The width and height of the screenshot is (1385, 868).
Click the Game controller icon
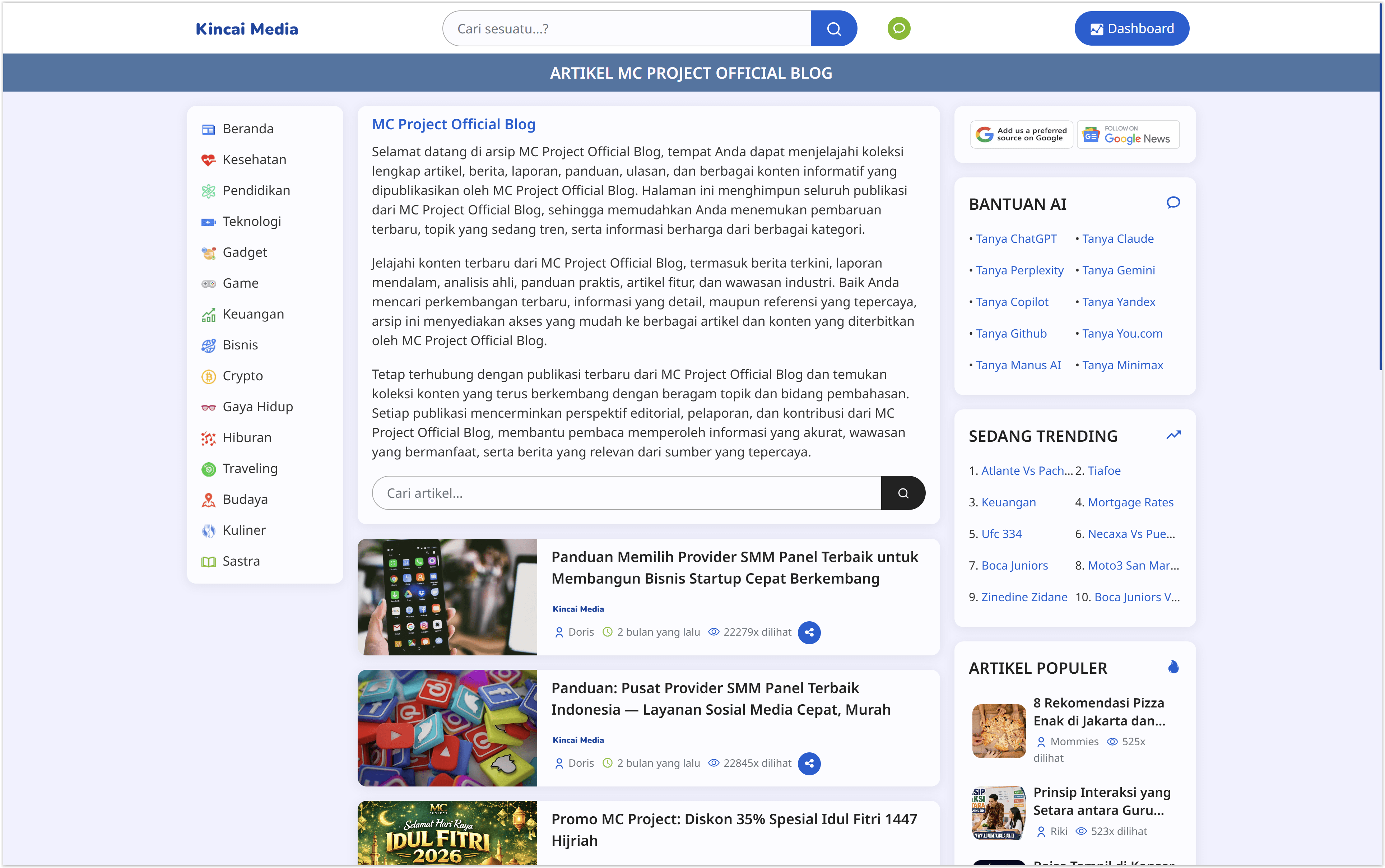coord(208,284)
